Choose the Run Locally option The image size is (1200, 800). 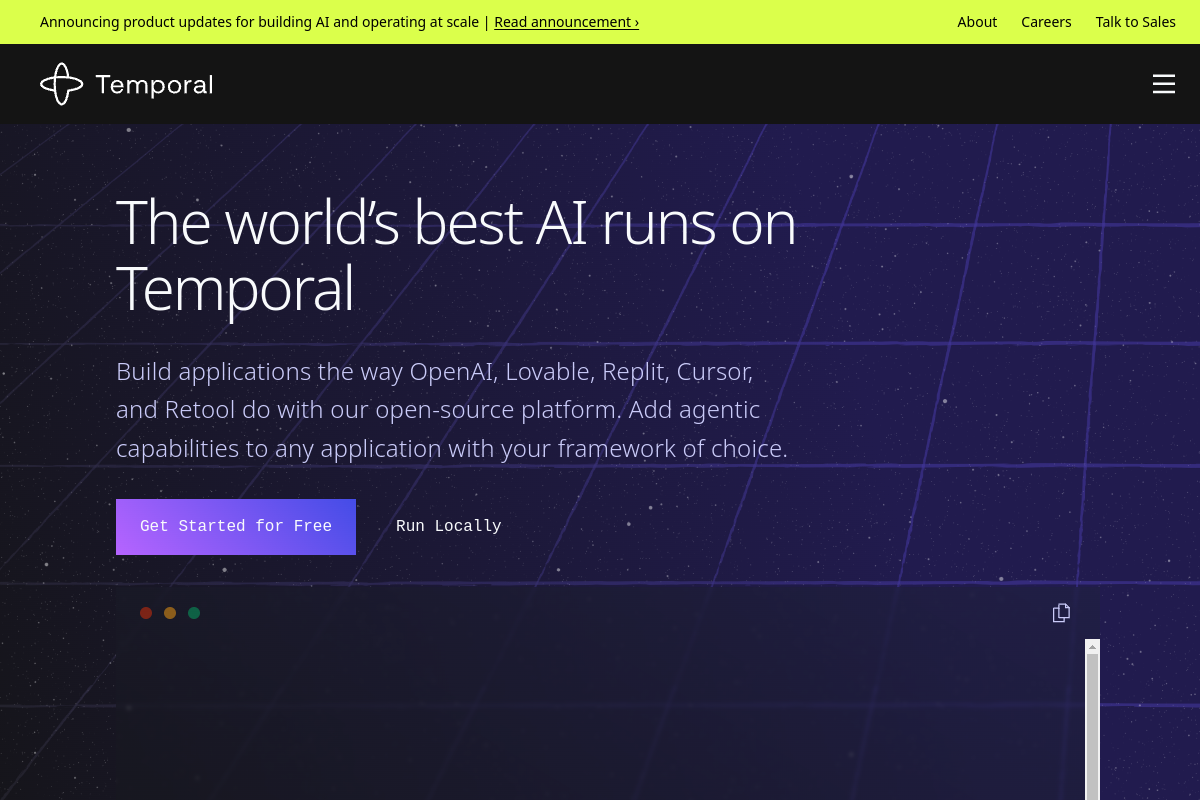click(x=449, y=527)
